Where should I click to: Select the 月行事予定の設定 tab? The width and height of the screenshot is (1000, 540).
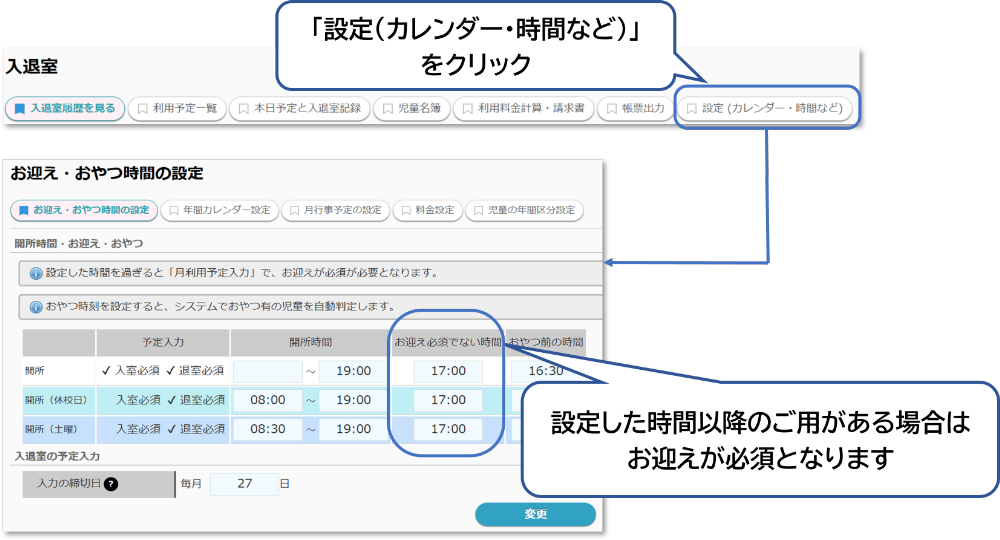click(335, 211)
